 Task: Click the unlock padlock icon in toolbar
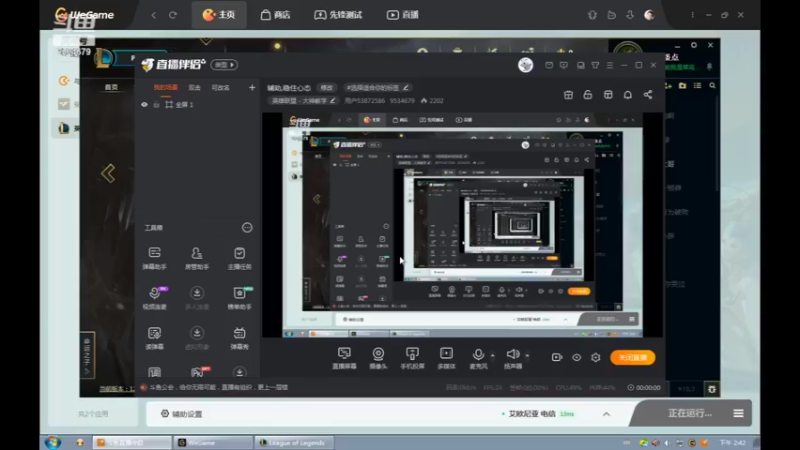pos(588,95)
